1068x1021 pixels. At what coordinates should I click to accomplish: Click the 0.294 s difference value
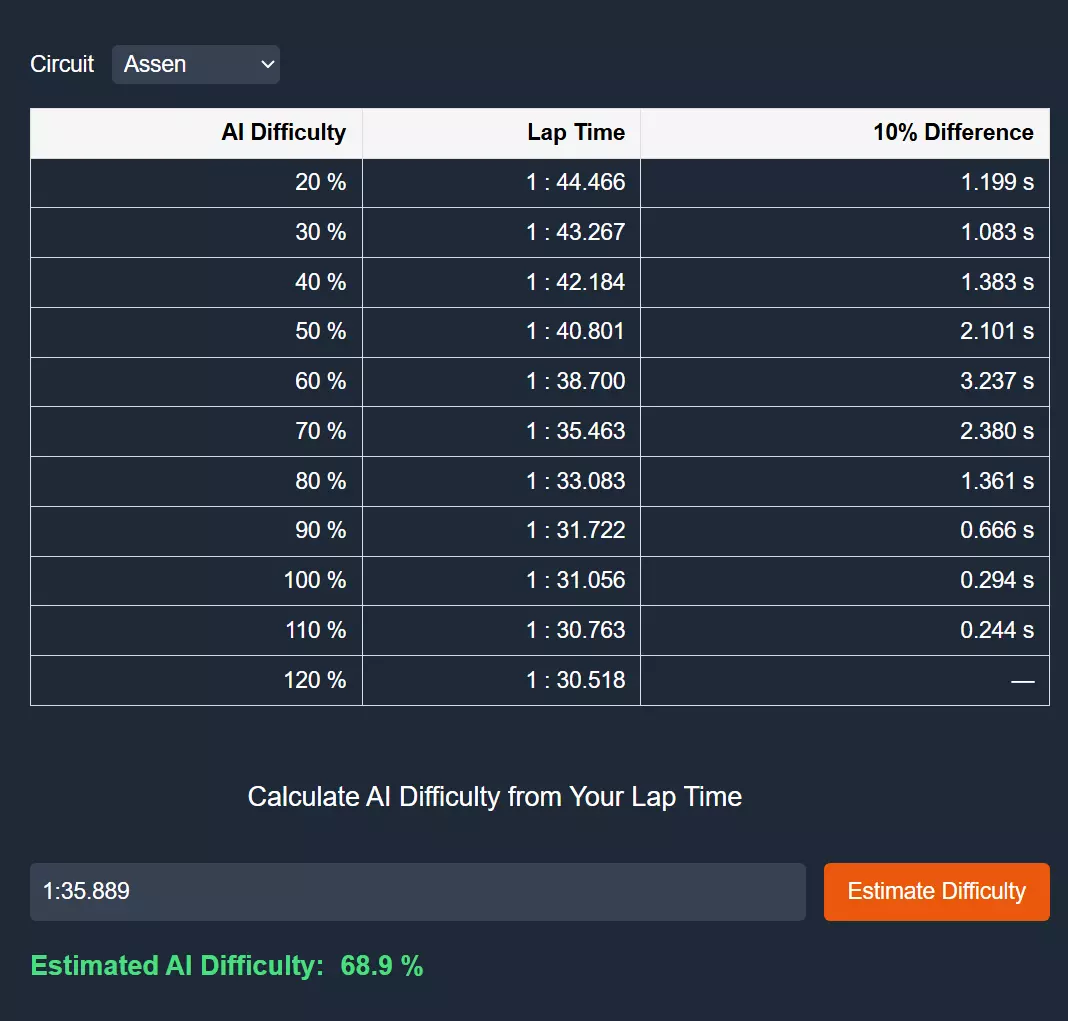point(997,580)
